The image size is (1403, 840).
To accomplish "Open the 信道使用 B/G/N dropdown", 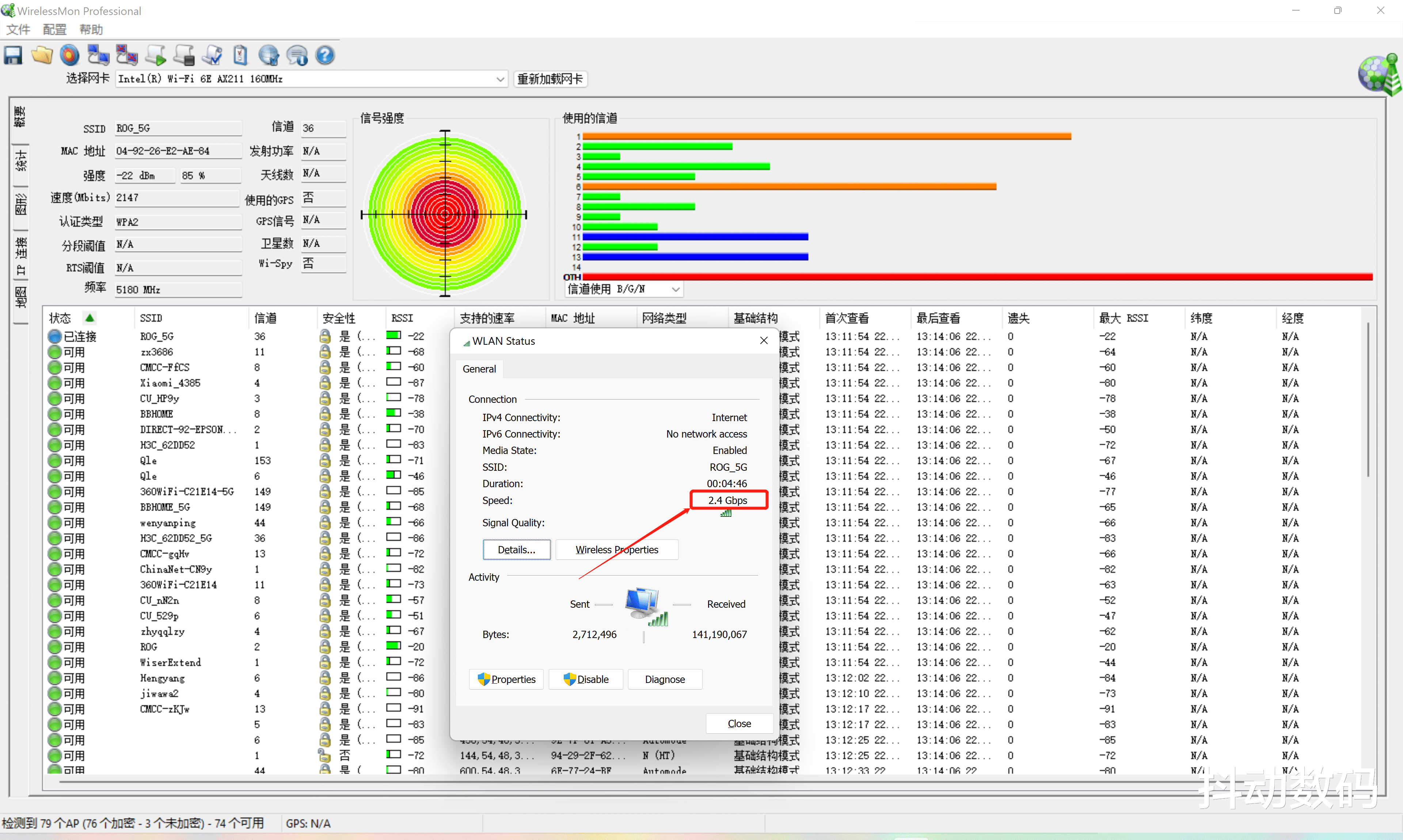I will (x=676, y=290).
